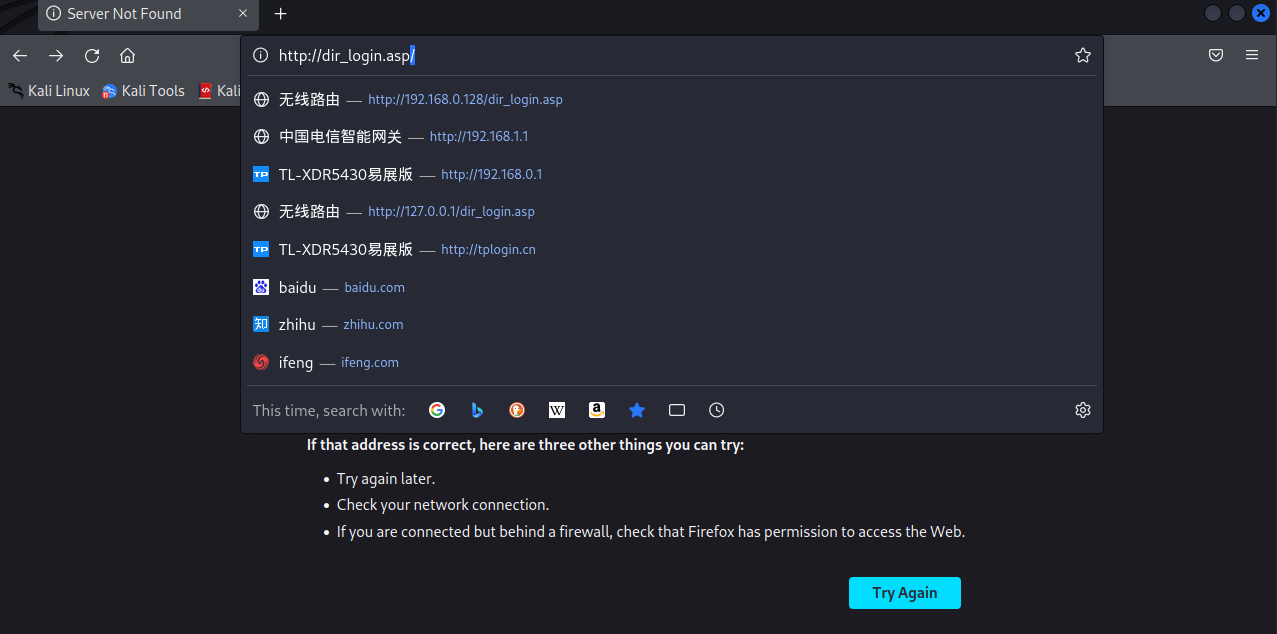Search this time with Google

click(437, 410)
